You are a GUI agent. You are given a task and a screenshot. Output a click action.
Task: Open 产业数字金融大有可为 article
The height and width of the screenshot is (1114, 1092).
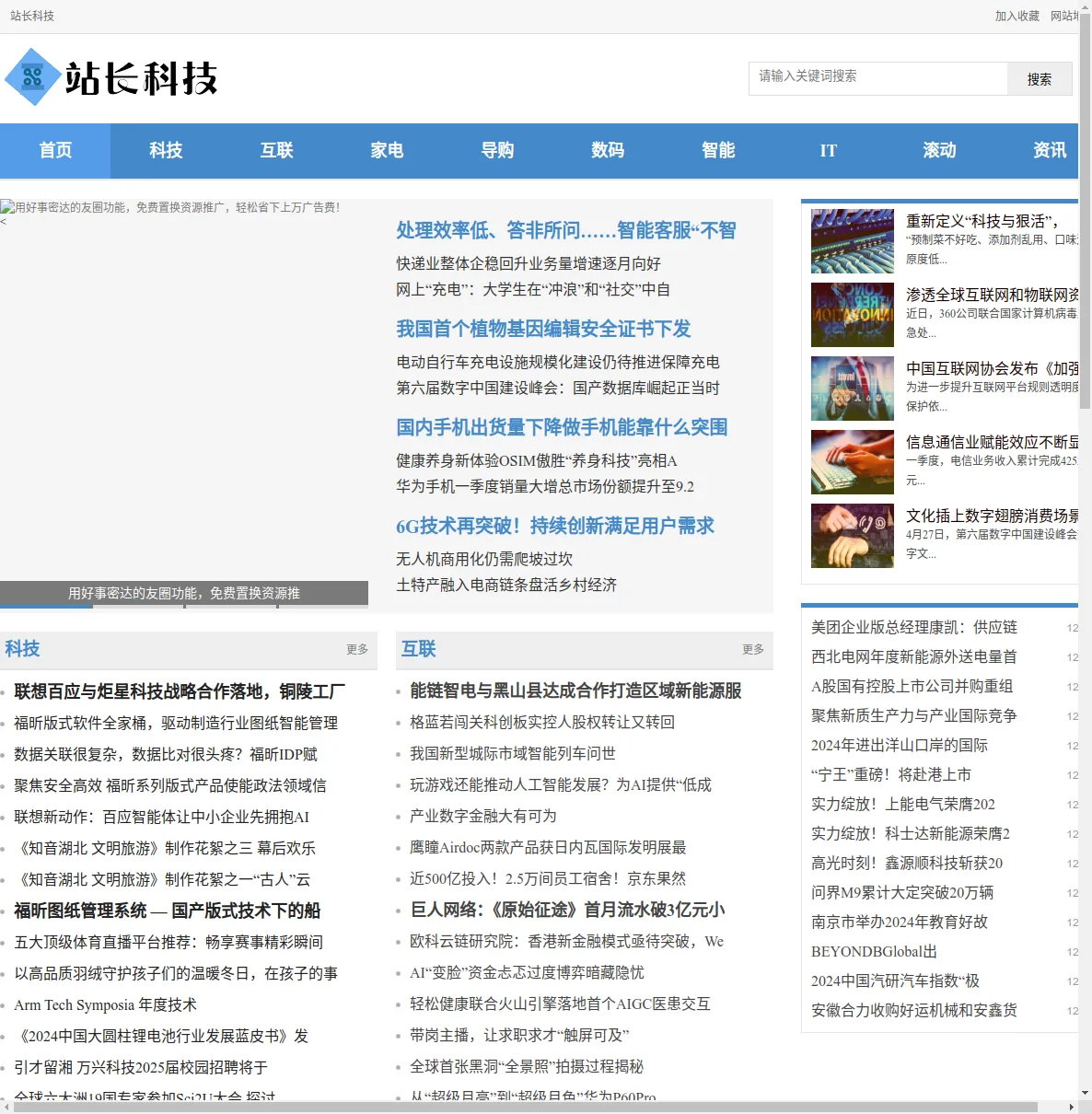[483, 816]
